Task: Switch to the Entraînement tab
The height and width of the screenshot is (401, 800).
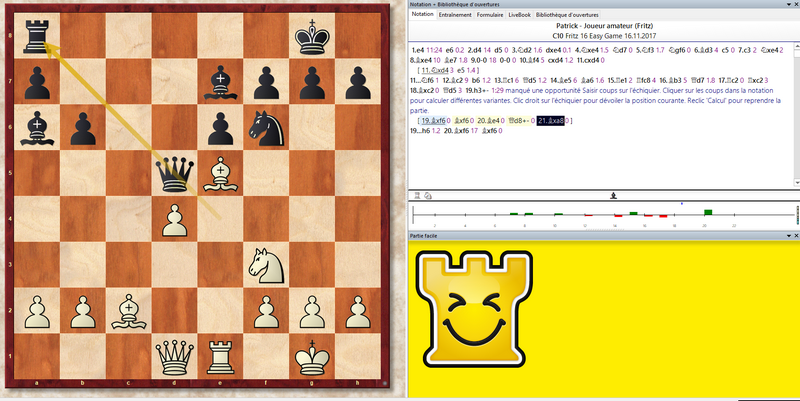Action: [x=455, y=15]
